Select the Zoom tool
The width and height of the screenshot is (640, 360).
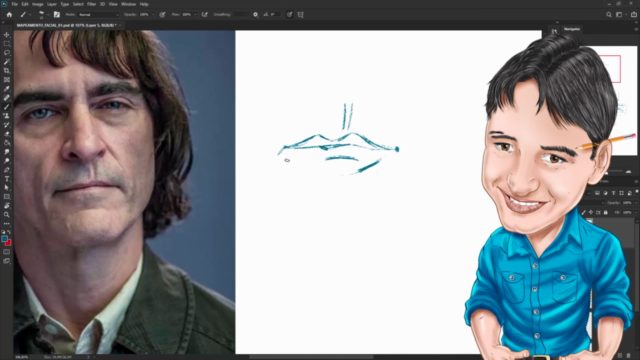coord(7,215)
